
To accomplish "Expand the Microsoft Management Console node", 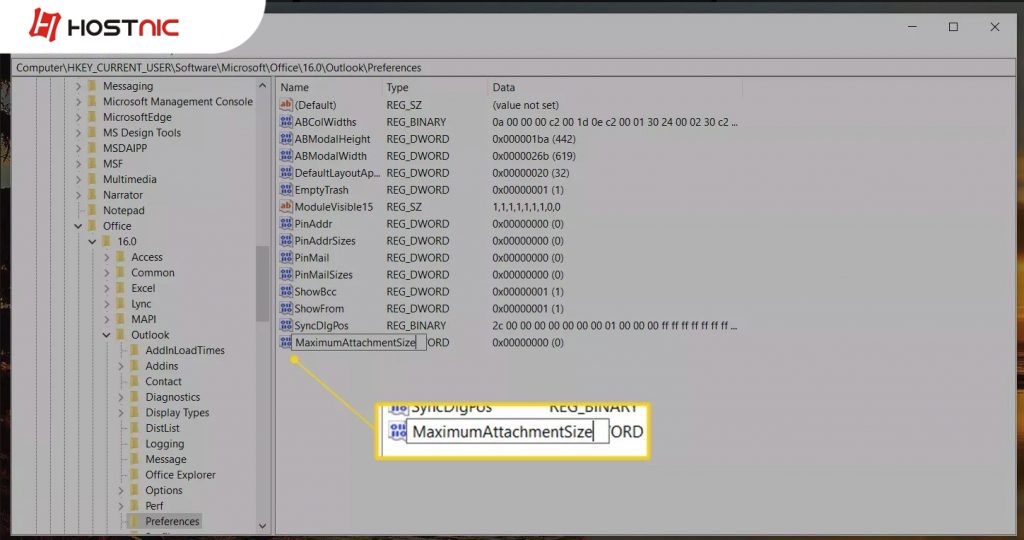I will tap(78, 101).
